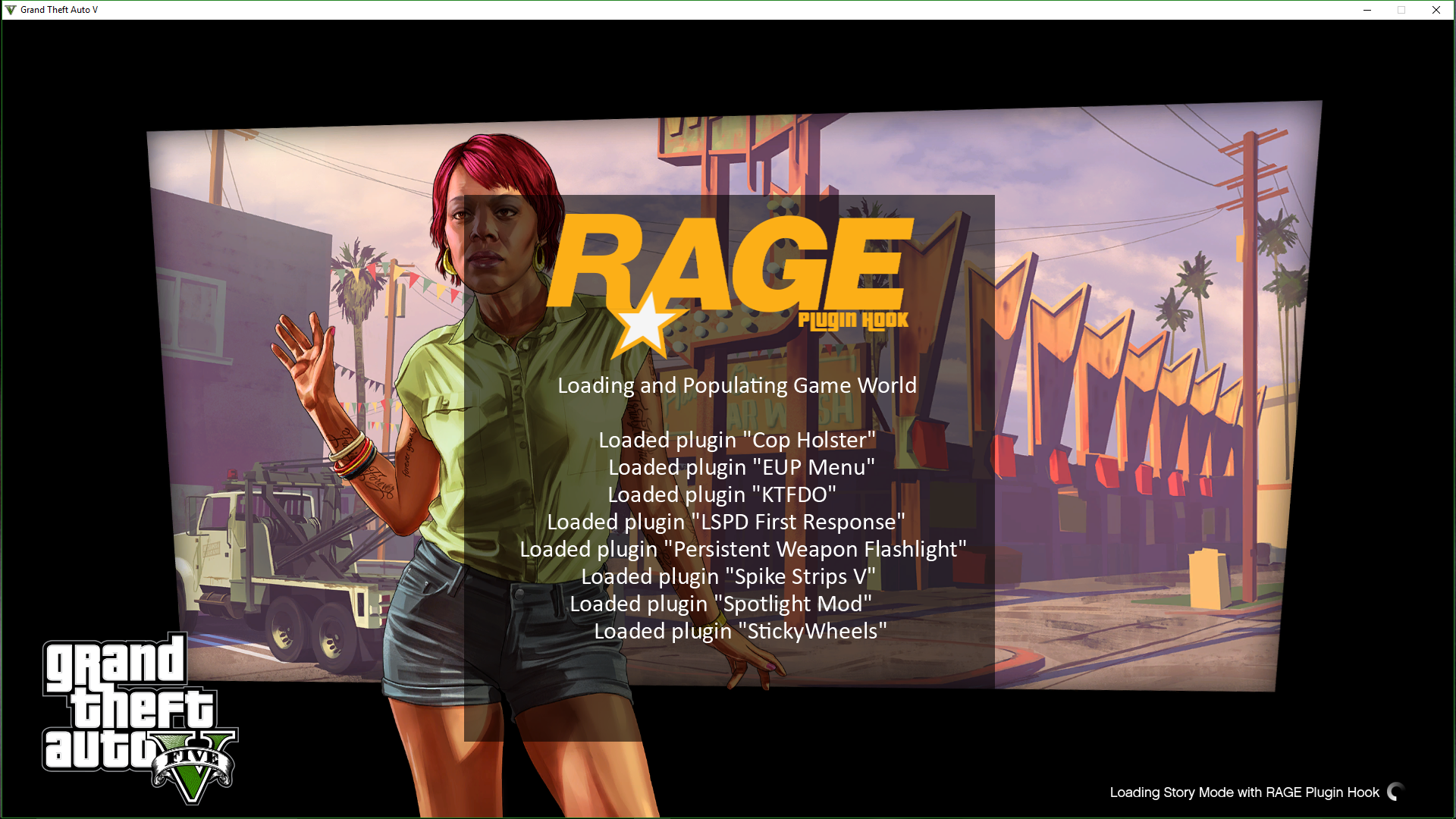Click the 'Spike Strips V' plugin line
The width and height of the screenshot is (1456, 819).
click(728, 576)
